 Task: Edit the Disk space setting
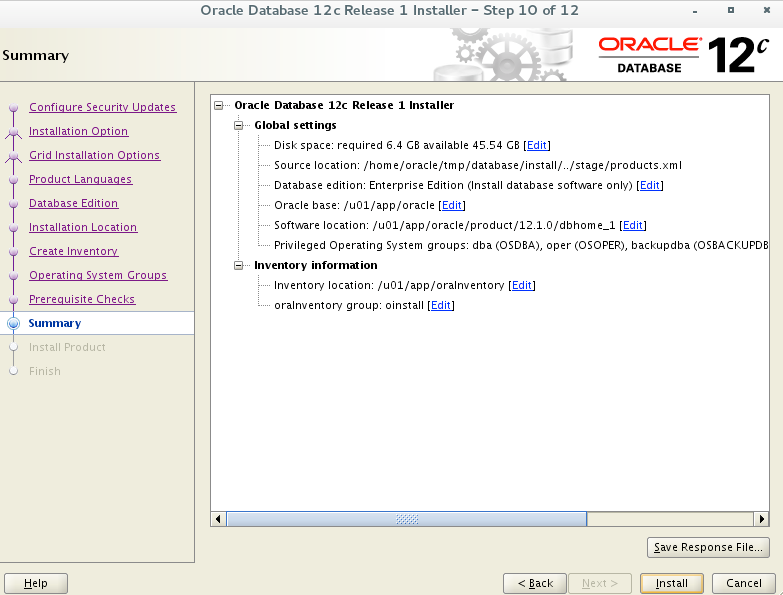click(537, 145)
